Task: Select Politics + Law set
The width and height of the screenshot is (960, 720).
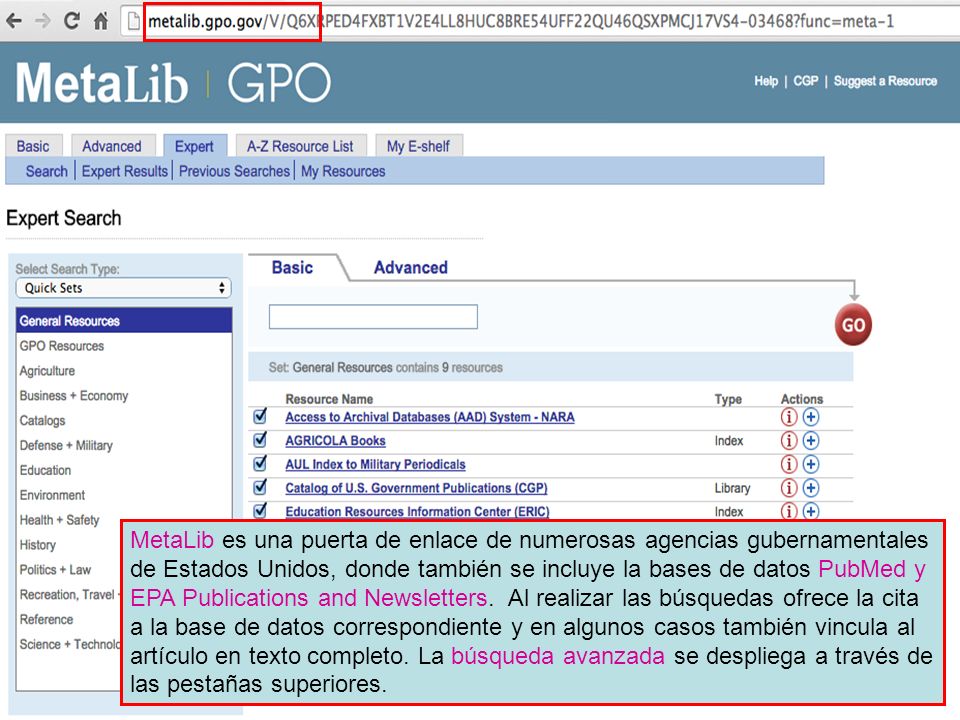Action: click(55, 569)
